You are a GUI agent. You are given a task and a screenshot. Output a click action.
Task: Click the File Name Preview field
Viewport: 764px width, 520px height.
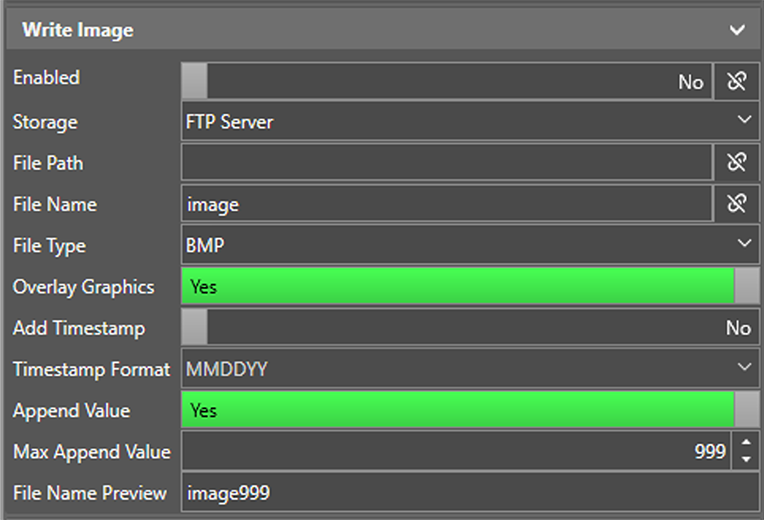(470, 493)
